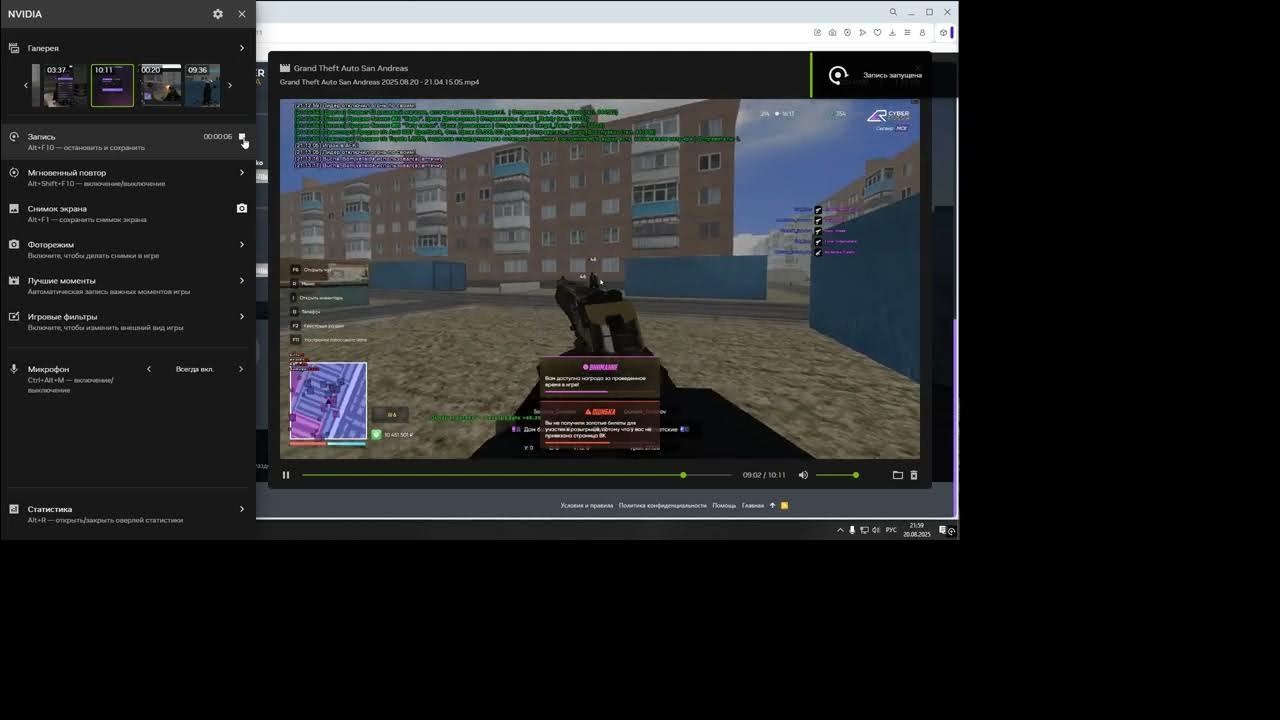Switch microphone mode to next option
1280x720 pixels.
(241, 369)
